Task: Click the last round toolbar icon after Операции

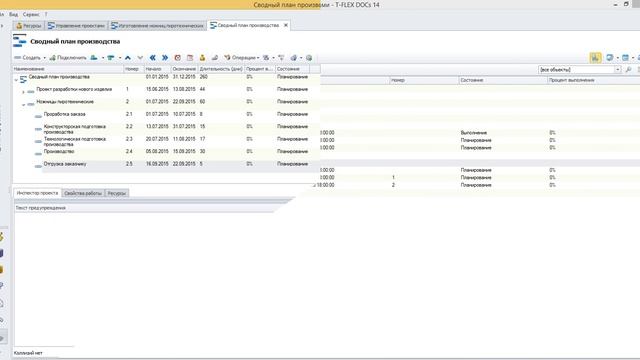Action: (309, 58)
